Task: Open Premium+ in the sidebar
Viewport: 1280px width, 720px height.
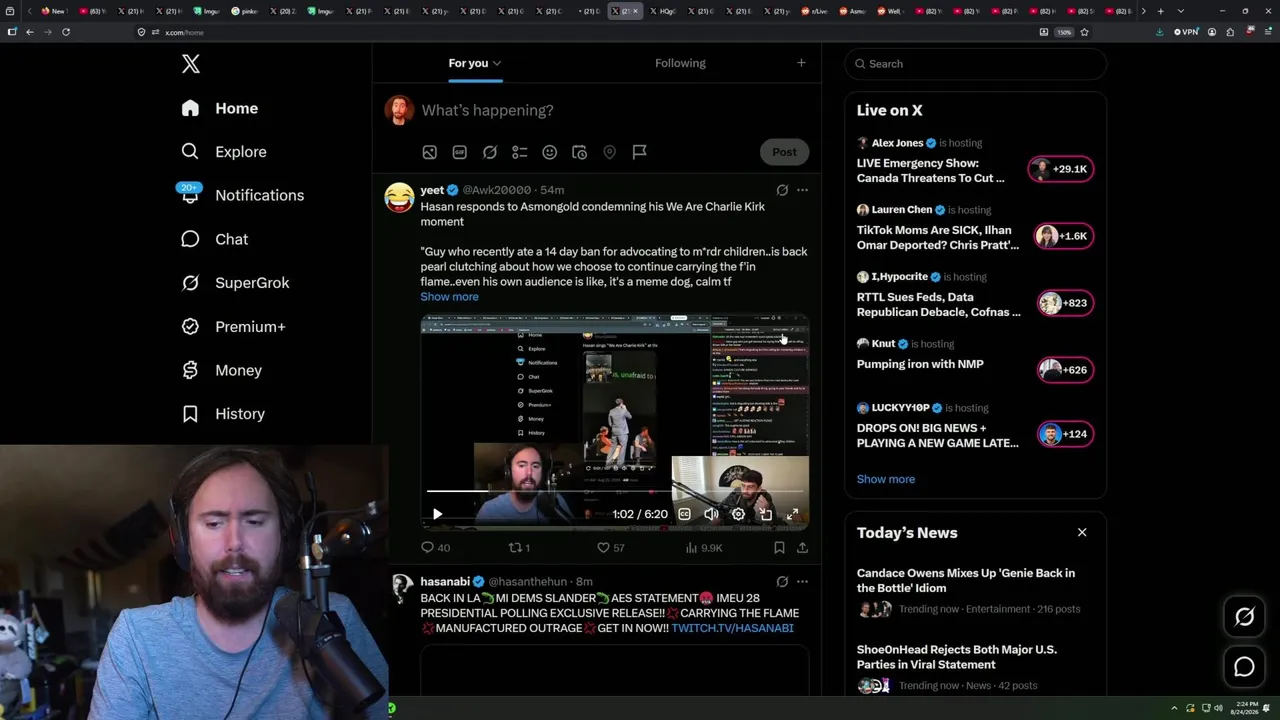Action: [234, 327]
